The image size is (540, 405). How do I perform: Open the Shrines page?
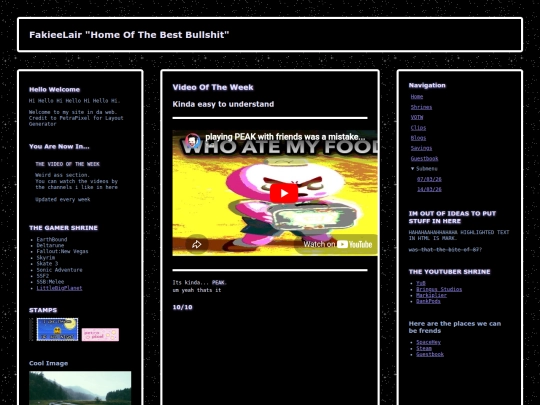[x=421, y=107]
